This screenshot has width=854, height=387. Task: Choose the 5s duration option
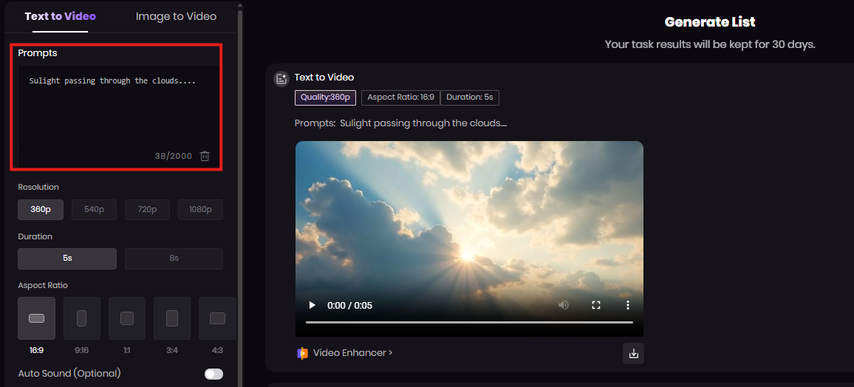point(67,259)
